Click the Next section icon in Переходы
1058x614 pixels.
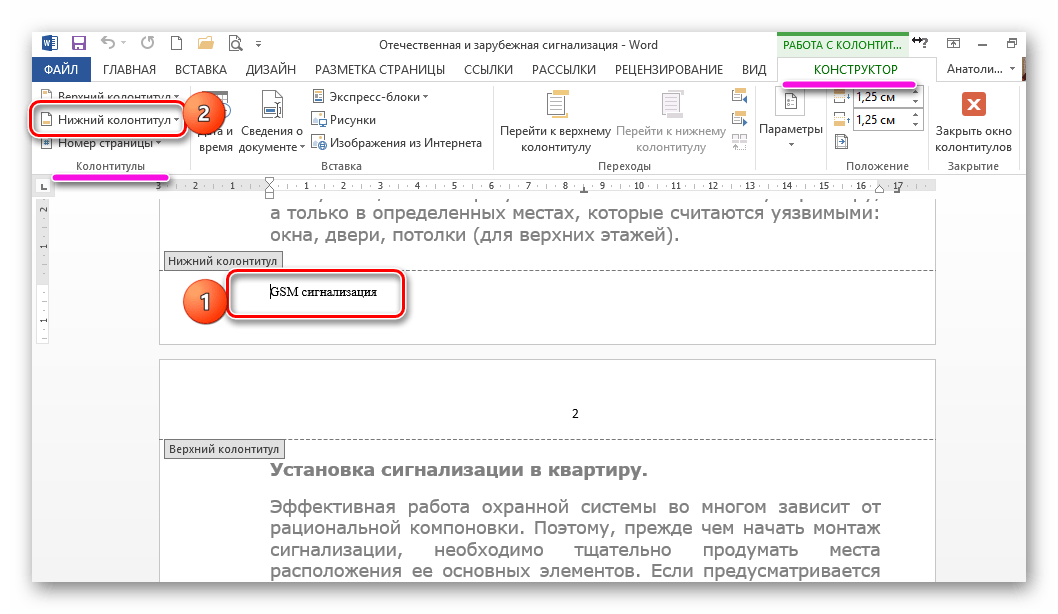point(740,120)
